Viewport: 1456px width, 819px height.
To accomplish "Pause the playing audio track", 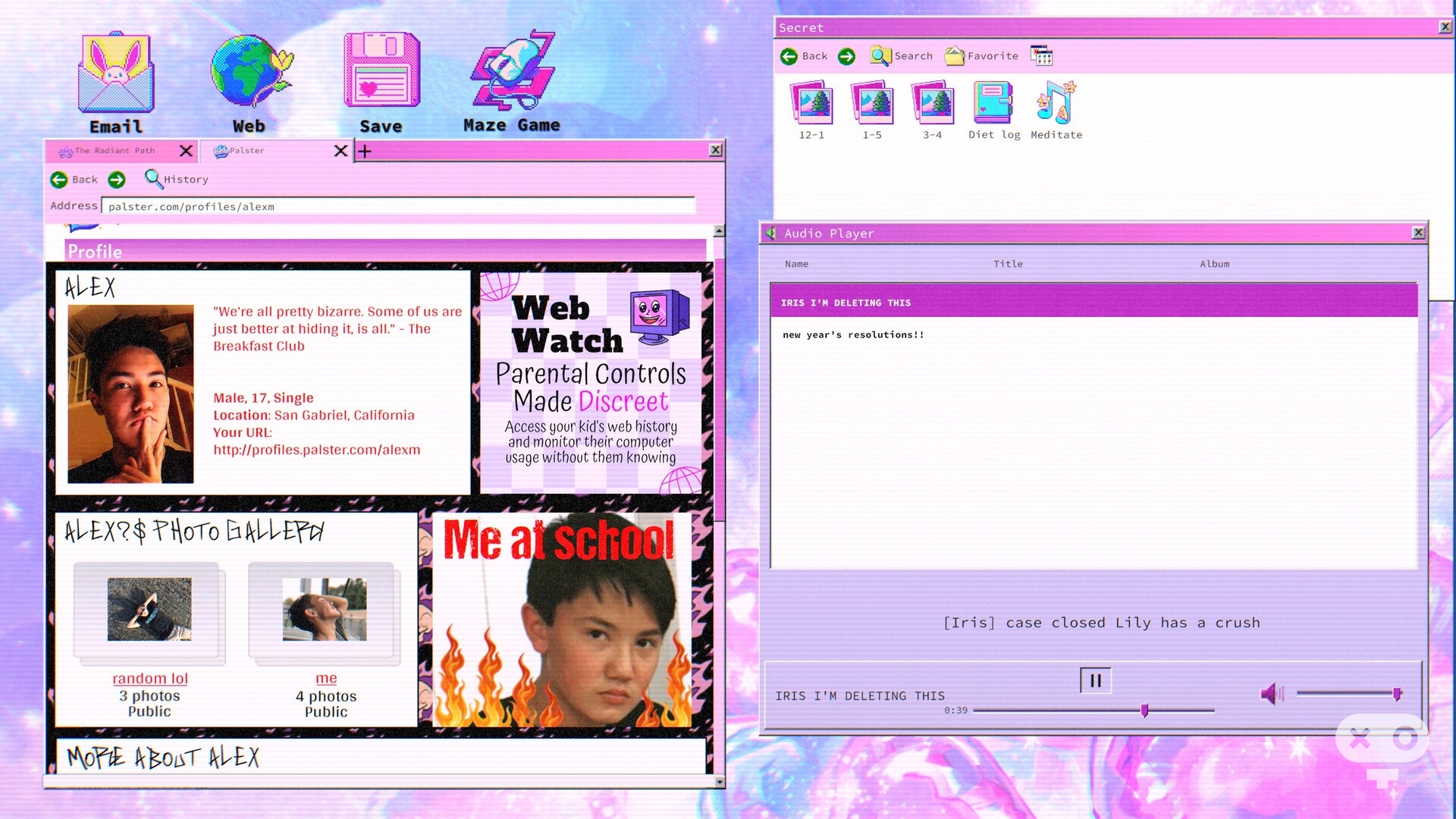I will pyautogui.click(x=1095, y=680).
